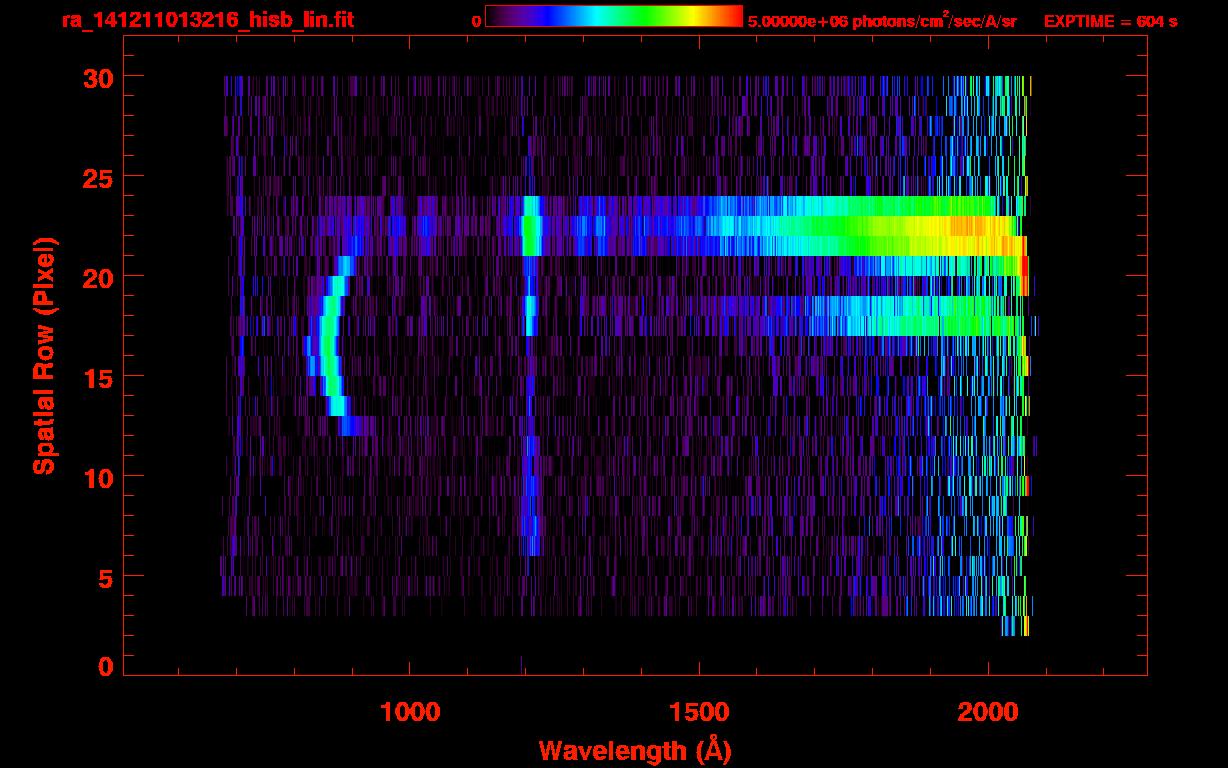This screenshot has width=1228, height=768.
Task: Click the 5.00000e+06 photons/cm²/sec/Å/sr label
Action: pos(882,21)
